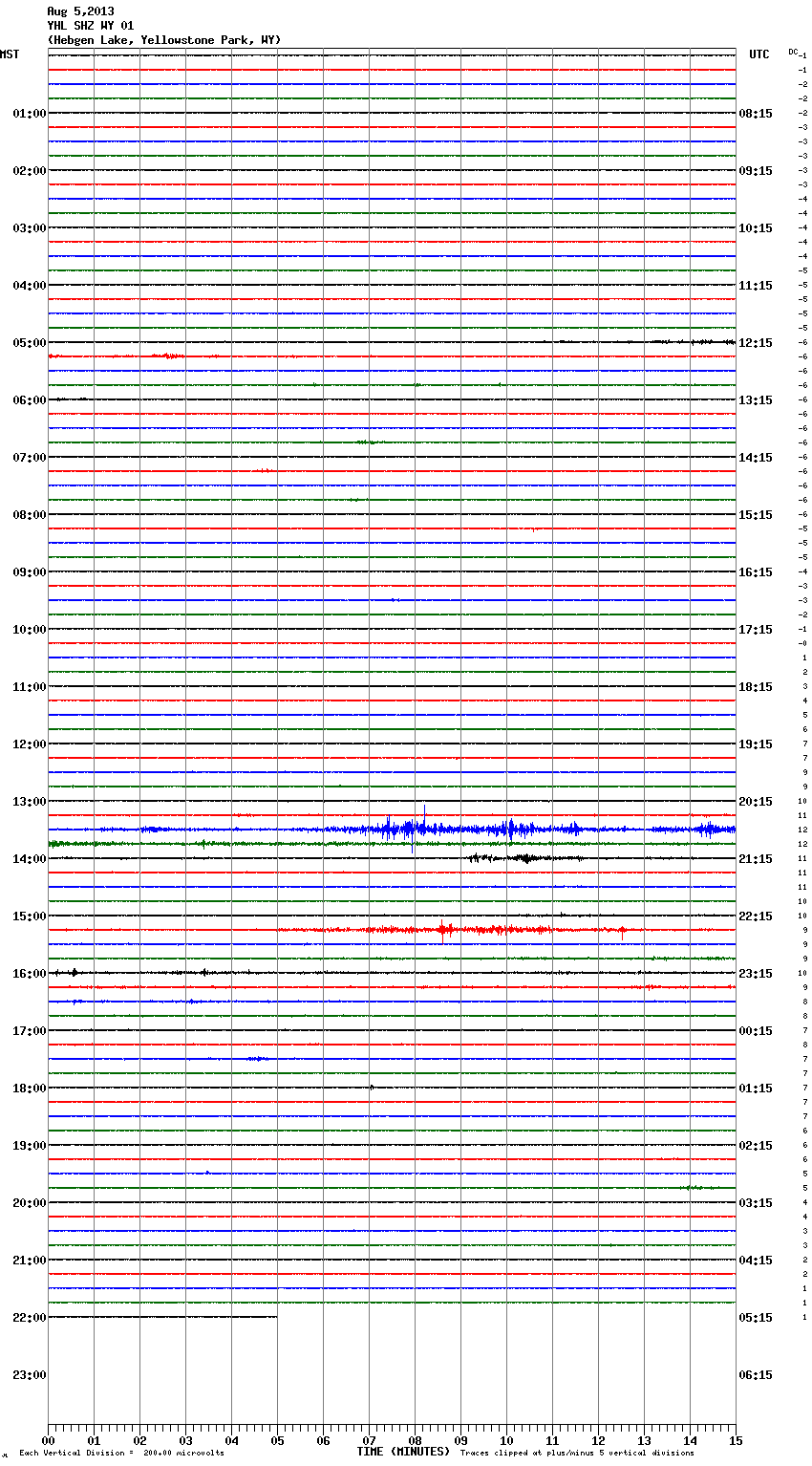
Task: Click the 18:15 UTC time label
Action: [756, 687]
